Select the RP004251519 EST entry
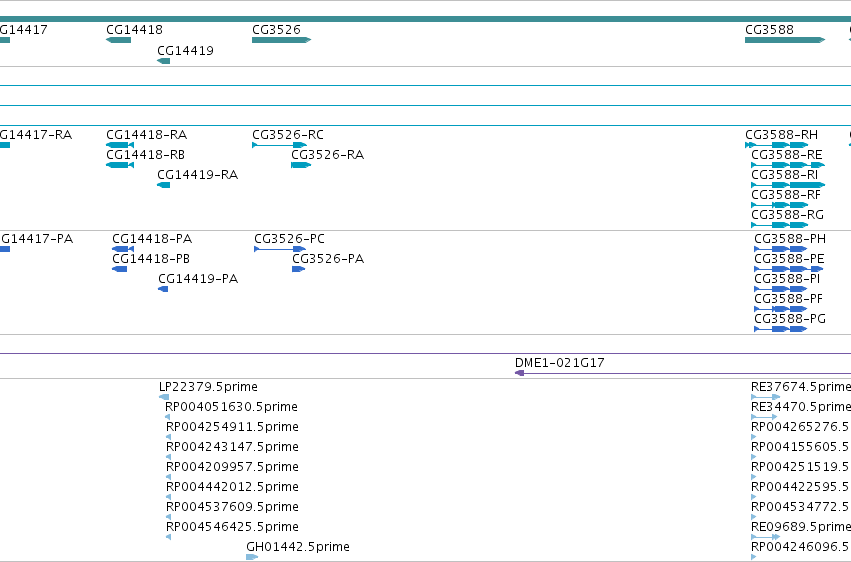The image size is (851, 562). pos(754,477)
